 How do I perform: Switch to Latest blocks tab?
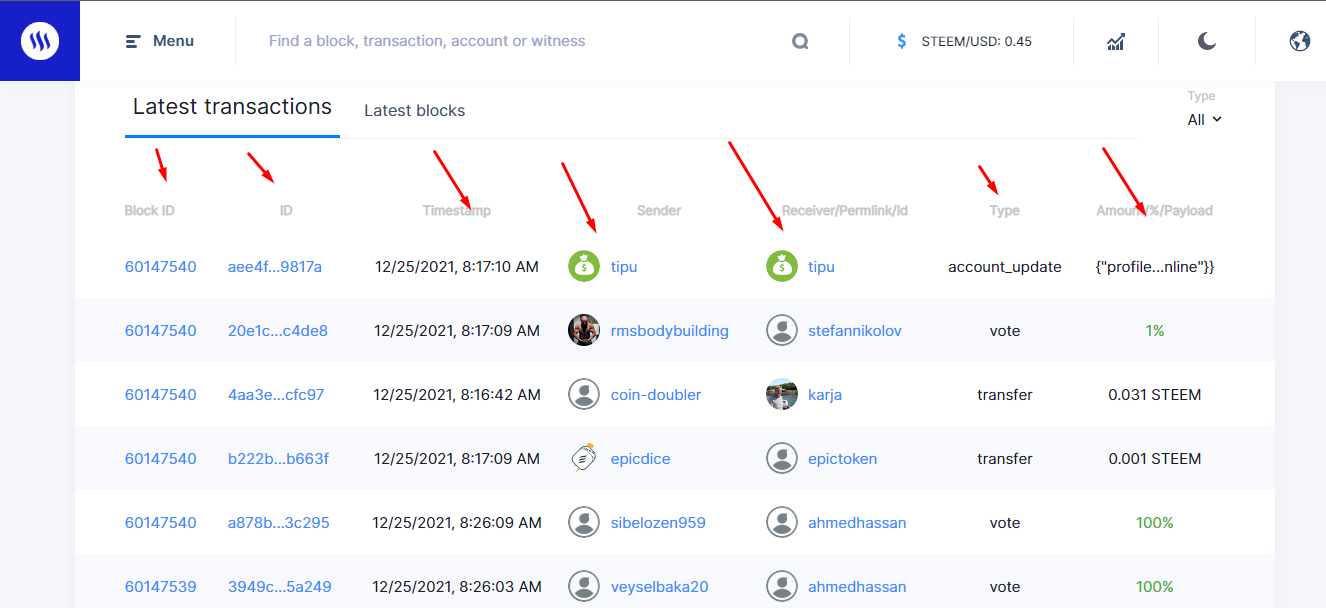[414, 111]
